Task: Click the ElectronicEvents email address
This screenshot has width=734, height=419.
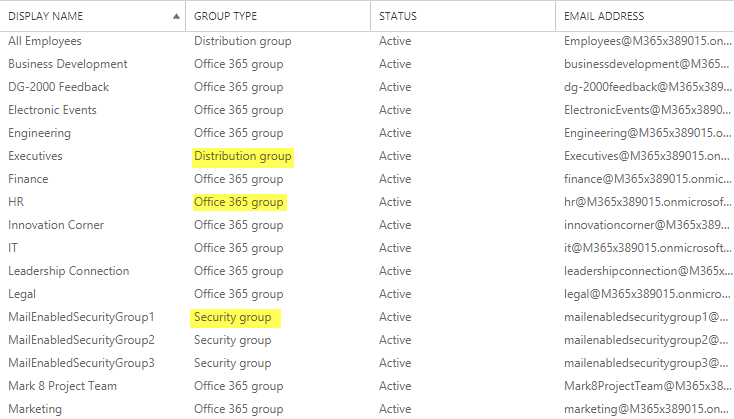Action: tap(647, 110)
